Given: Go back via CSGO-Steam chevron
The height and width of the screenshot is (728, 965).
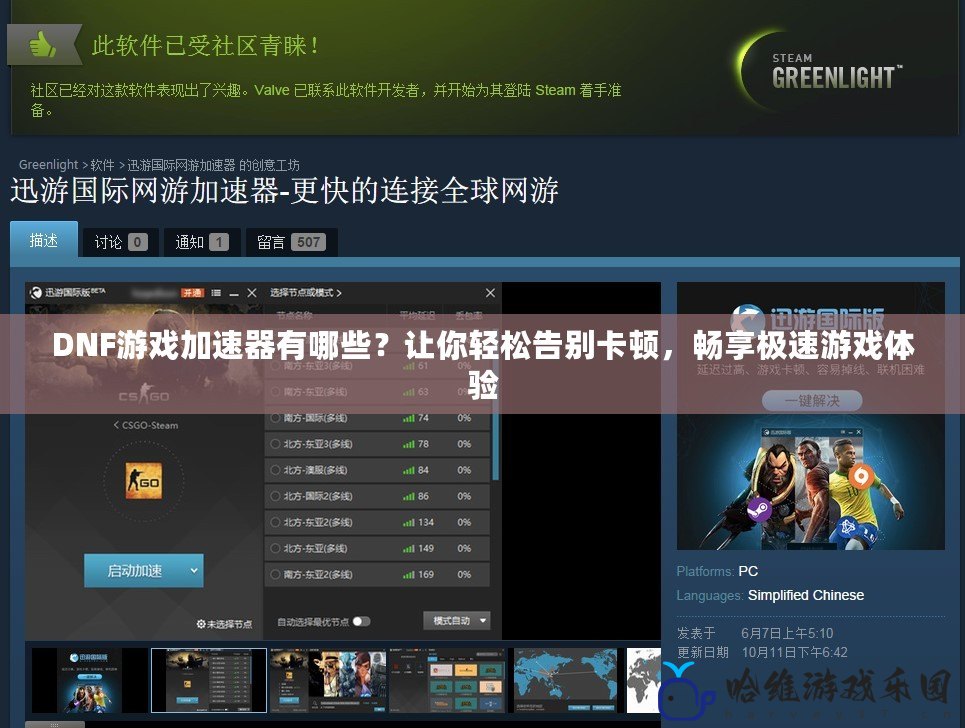Looking at the screenshot, I should click(116, 425).
